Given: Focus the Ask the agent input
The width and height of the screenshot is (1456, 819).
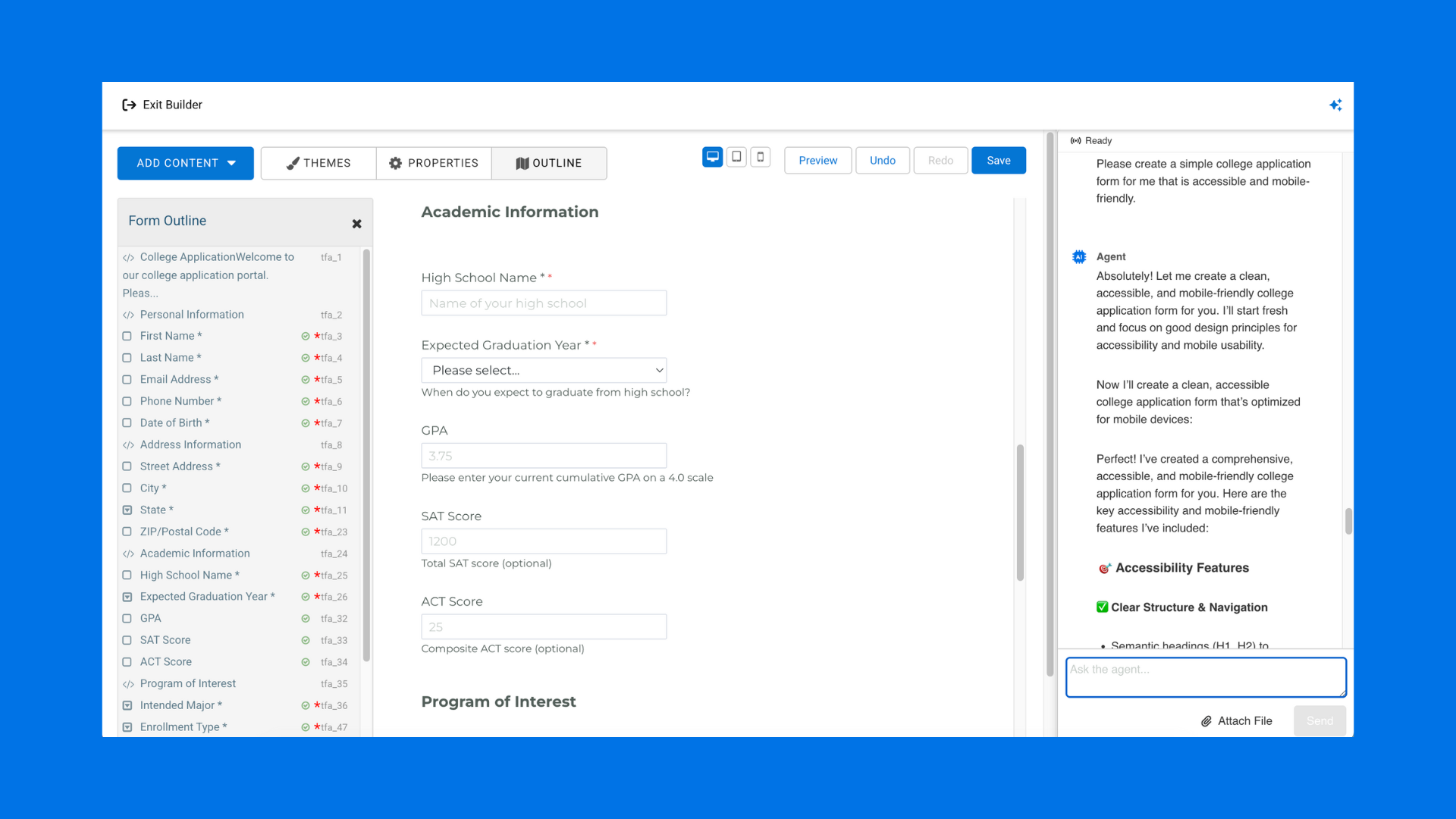Looking at the screenshot, I should click(x=1205, y=677).
